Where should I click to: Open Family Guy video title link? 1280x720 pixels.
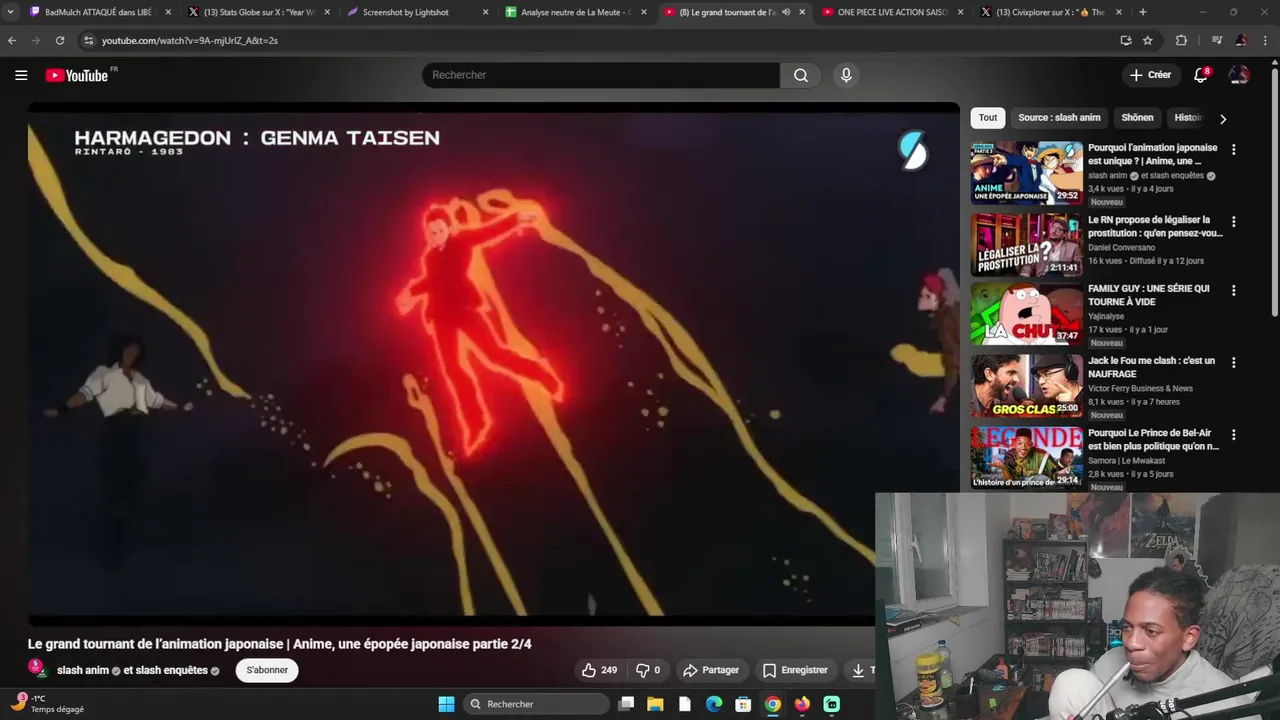click(x=1148, y=295)
